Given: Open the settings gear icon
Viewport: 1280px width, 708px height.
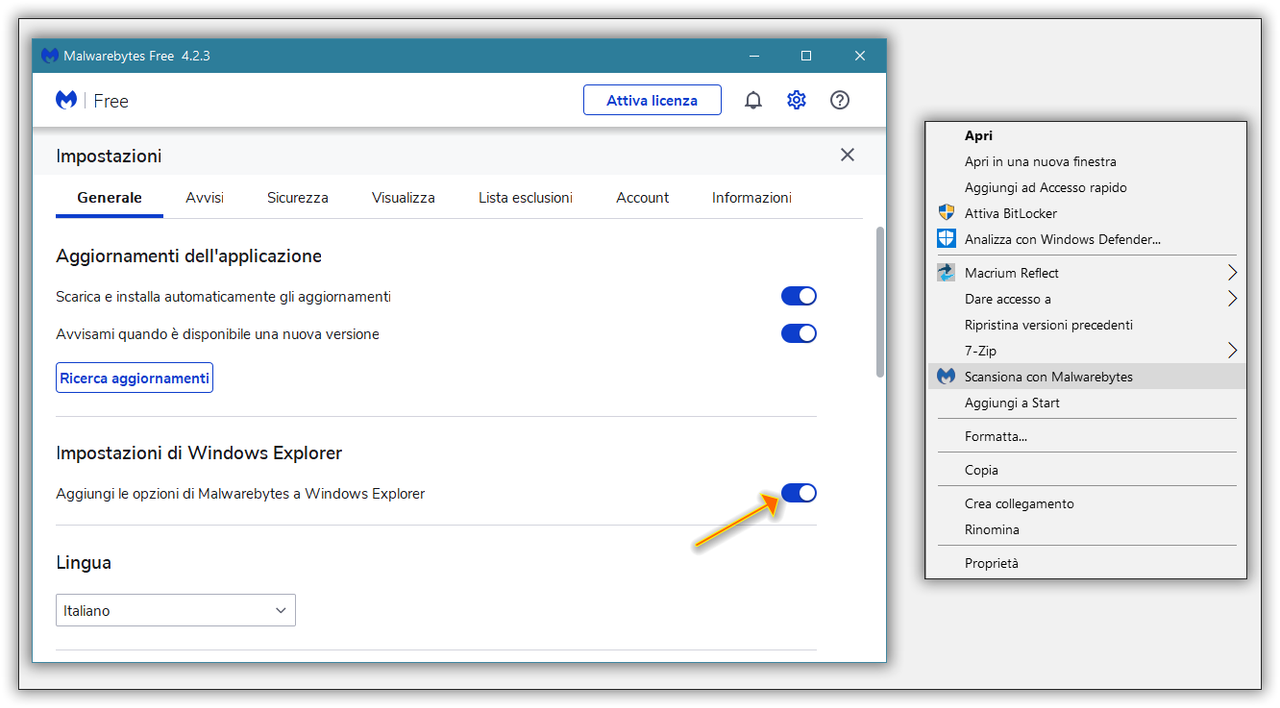Looking at the screenshot, I should tap(796, 100).
